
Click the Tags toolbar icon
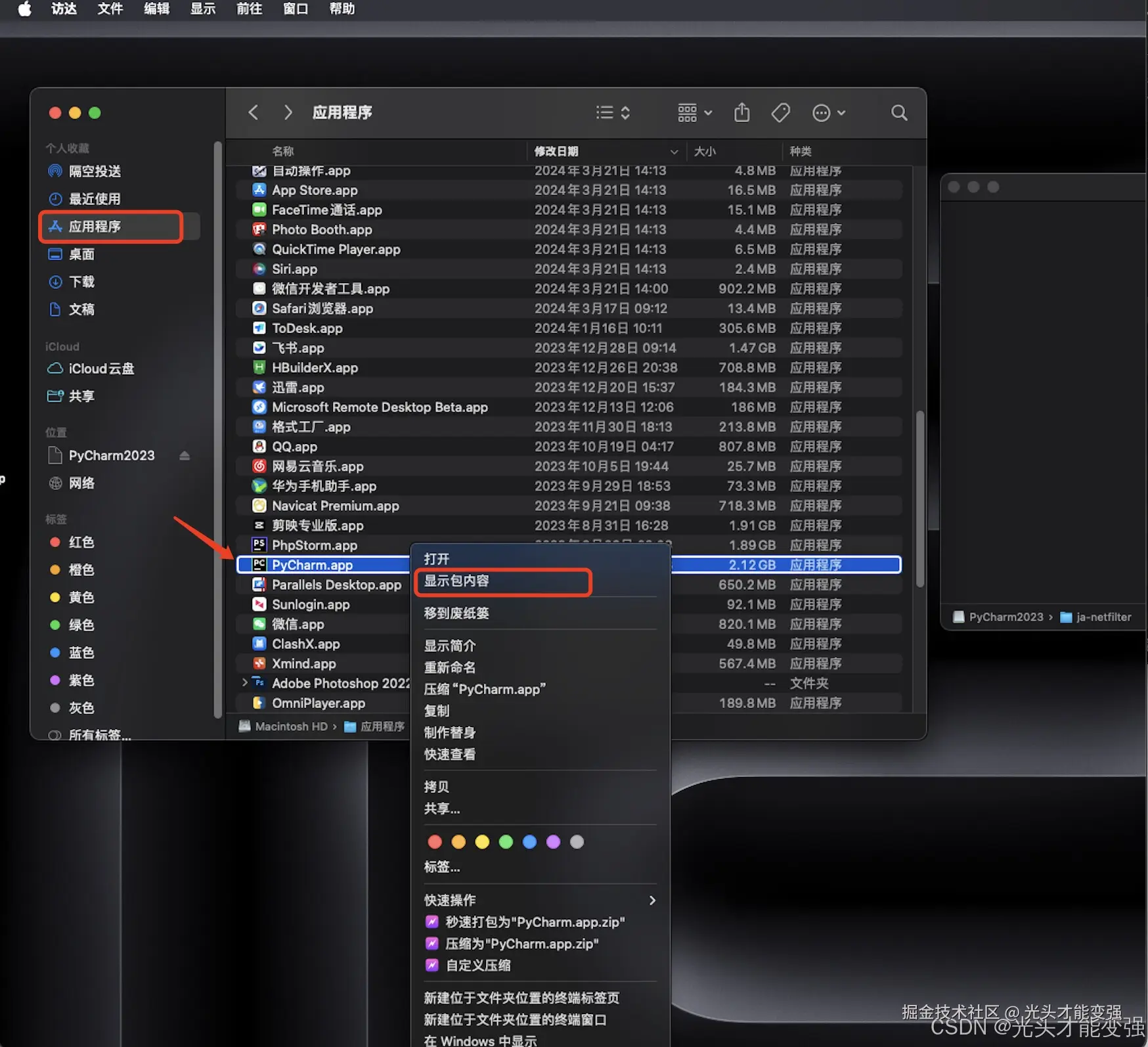click(x=781, y=112)
